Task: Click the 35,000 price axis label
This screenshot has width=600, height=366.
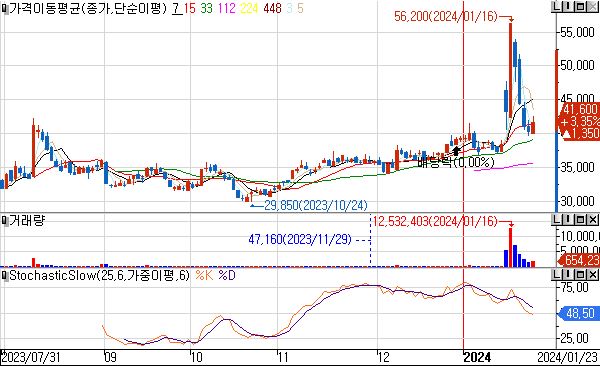Action: (x=577, y=167)
